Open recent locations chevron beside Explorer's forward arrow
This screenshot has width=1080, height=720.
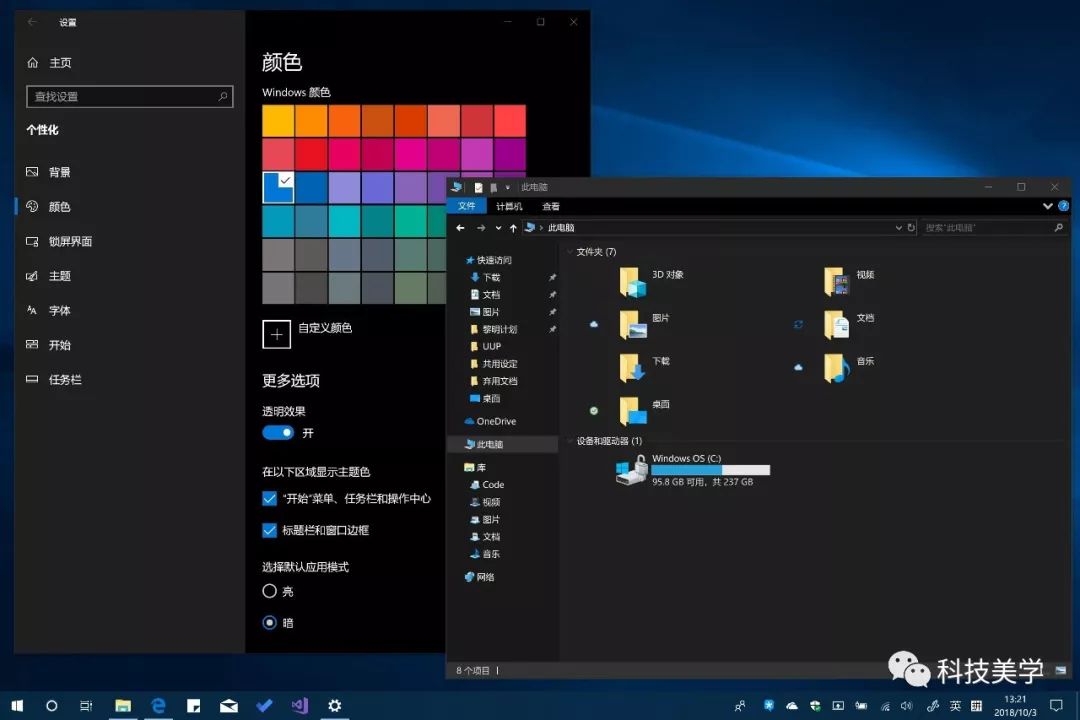498,227
